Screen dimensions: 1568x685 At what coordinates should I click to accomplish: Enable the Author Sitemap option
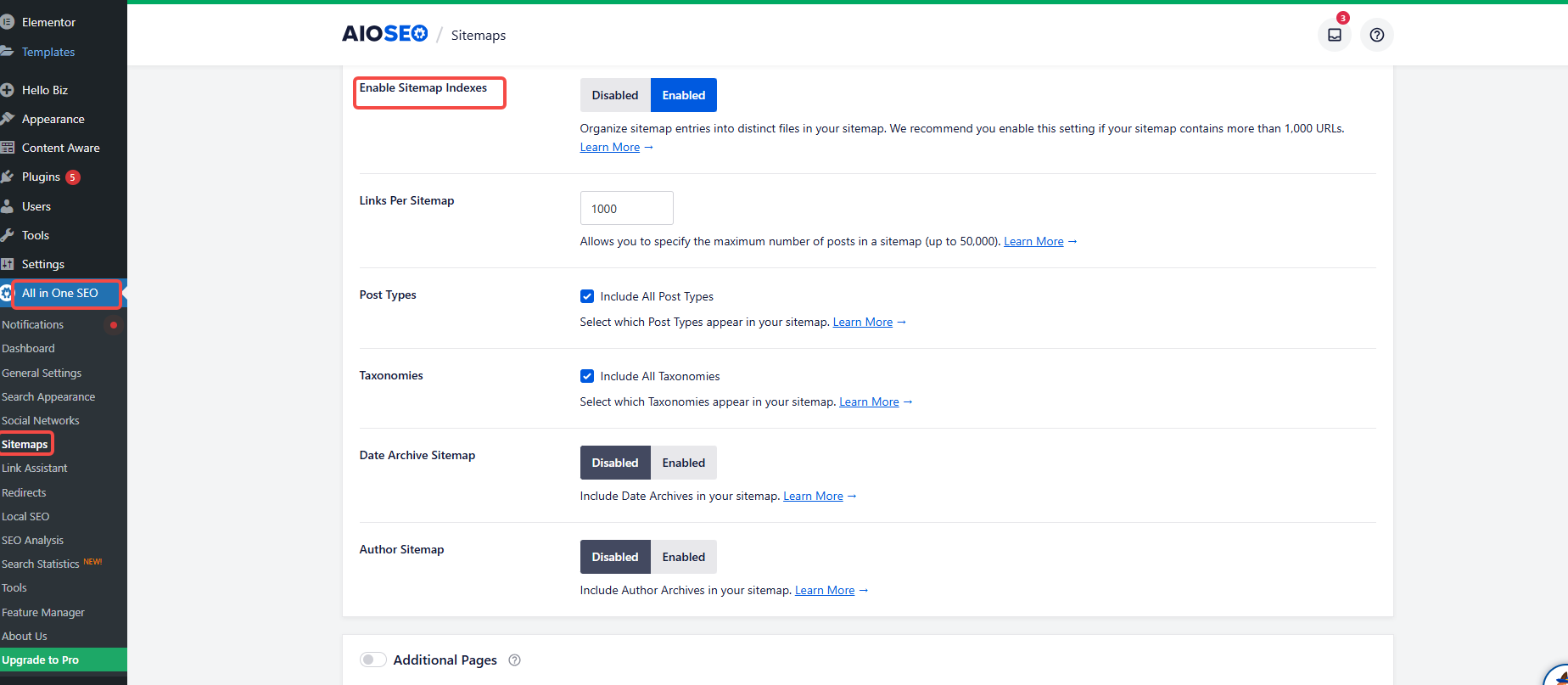(x=683, y=557)
